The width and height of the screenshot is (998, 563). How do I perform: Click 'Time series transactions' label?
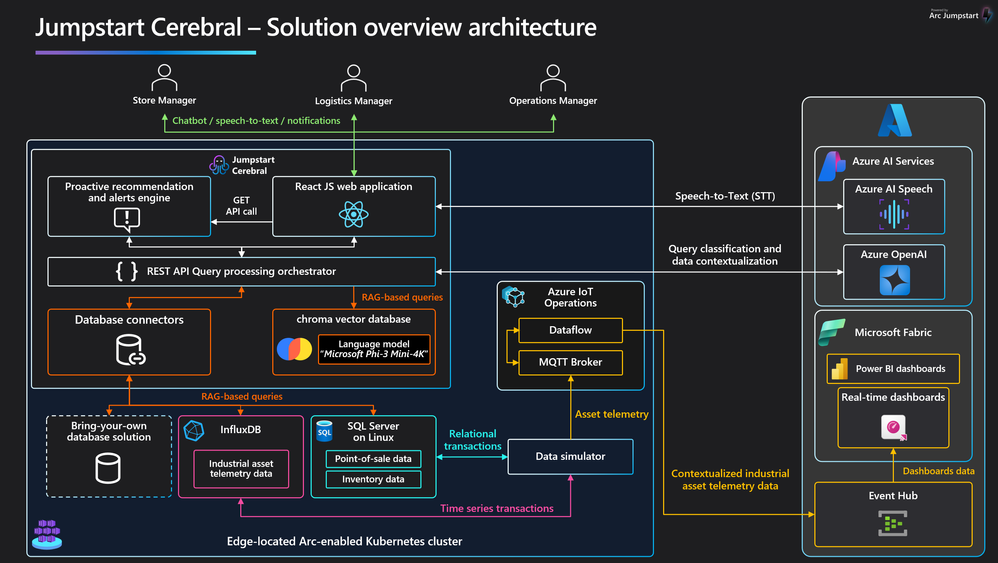[496, 508]
